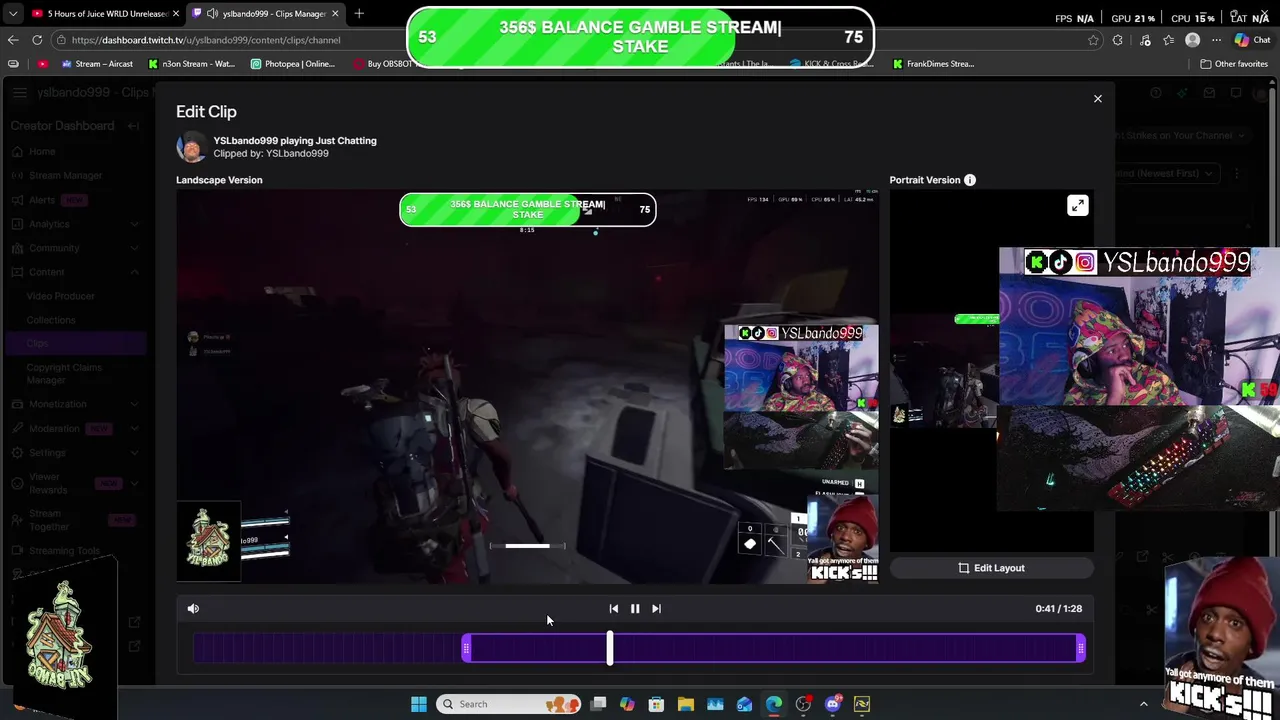Viewport: 1280px width, 720px height.
Task: Show hidden system tray icons
Action: [x=1144, y=704]
